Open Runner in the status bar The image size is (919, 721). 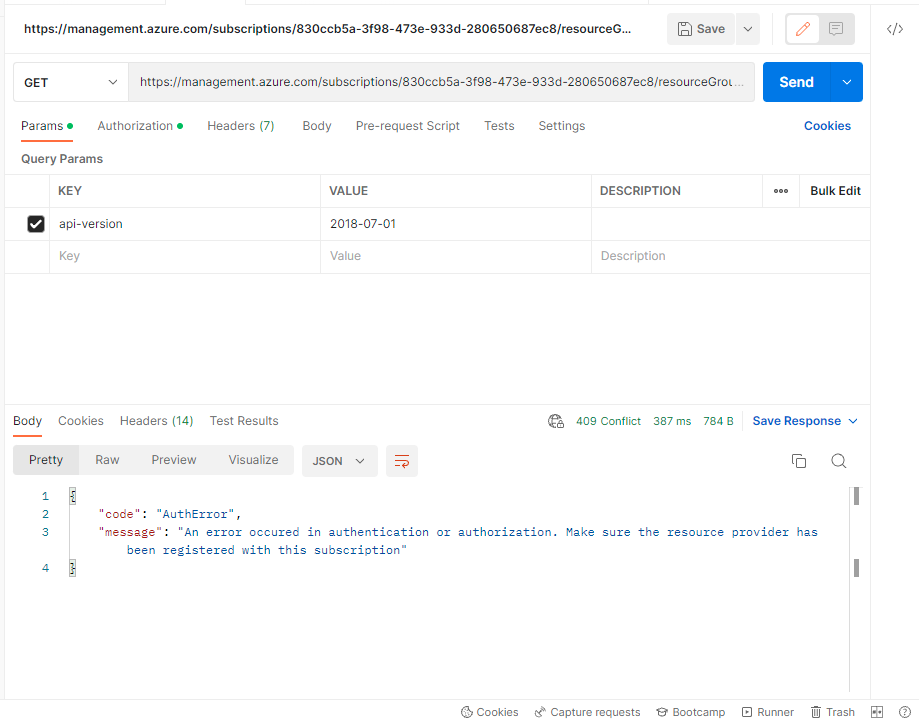pyautogui.click(x=768, y=712)
